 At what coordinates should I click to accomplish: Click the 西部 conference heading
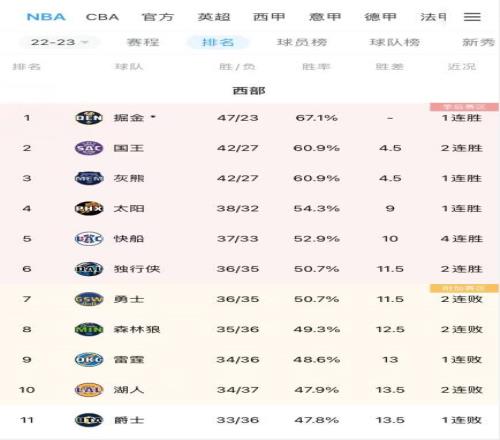(x=249, y=90)
